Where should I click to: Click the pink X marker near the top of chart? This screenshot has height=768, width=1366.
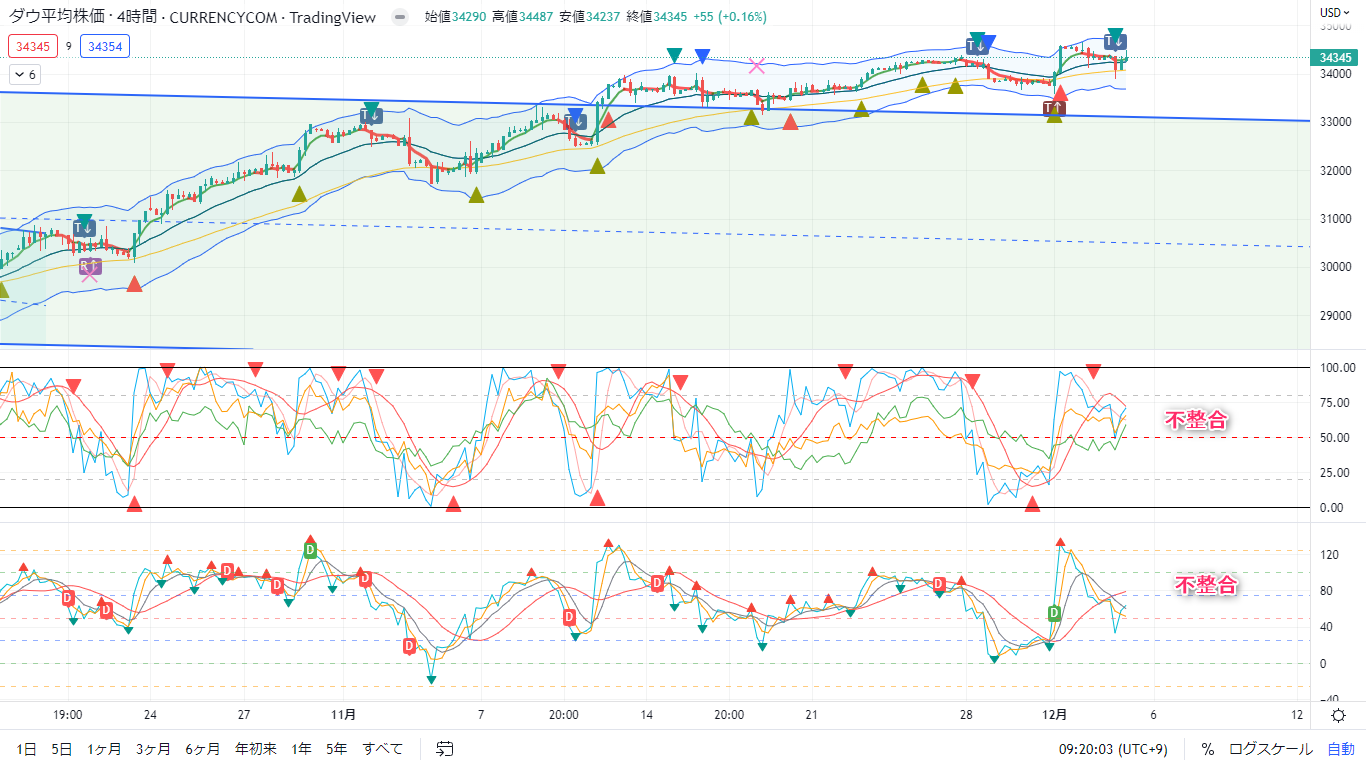(757, 66)
